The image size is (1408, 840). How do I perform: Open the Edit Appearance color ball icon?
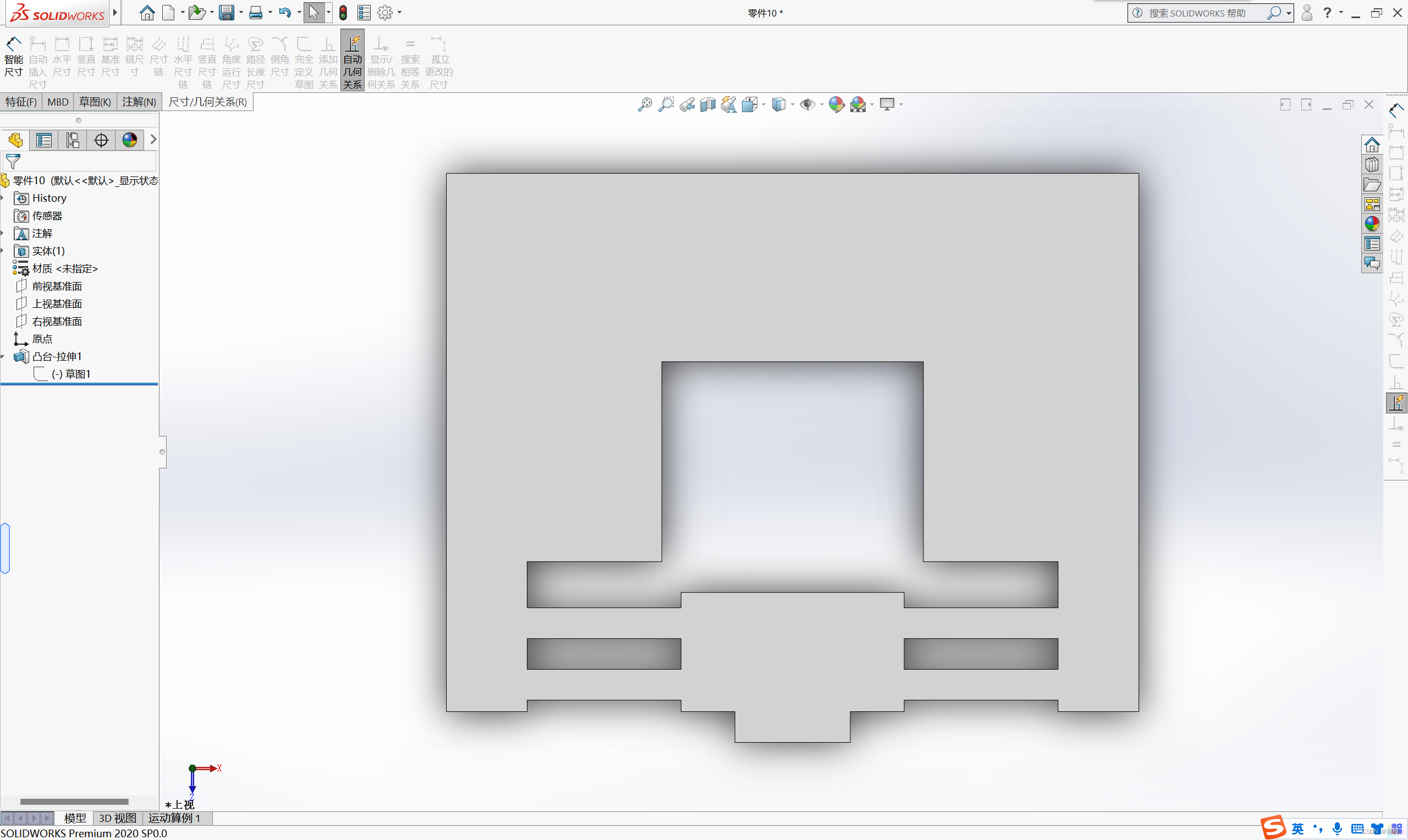836,104
